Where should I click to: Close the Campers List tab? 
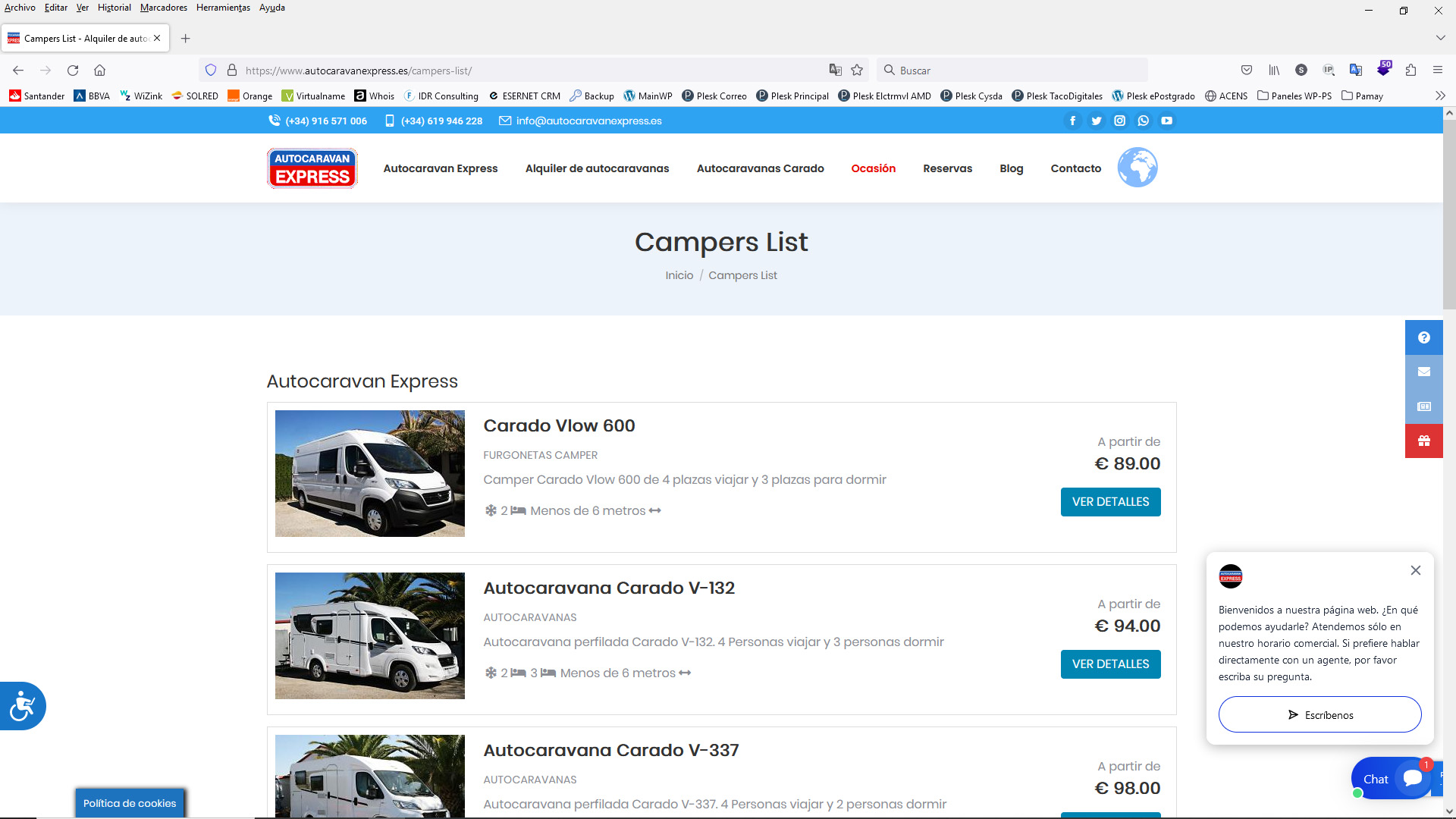click(157, 38)
